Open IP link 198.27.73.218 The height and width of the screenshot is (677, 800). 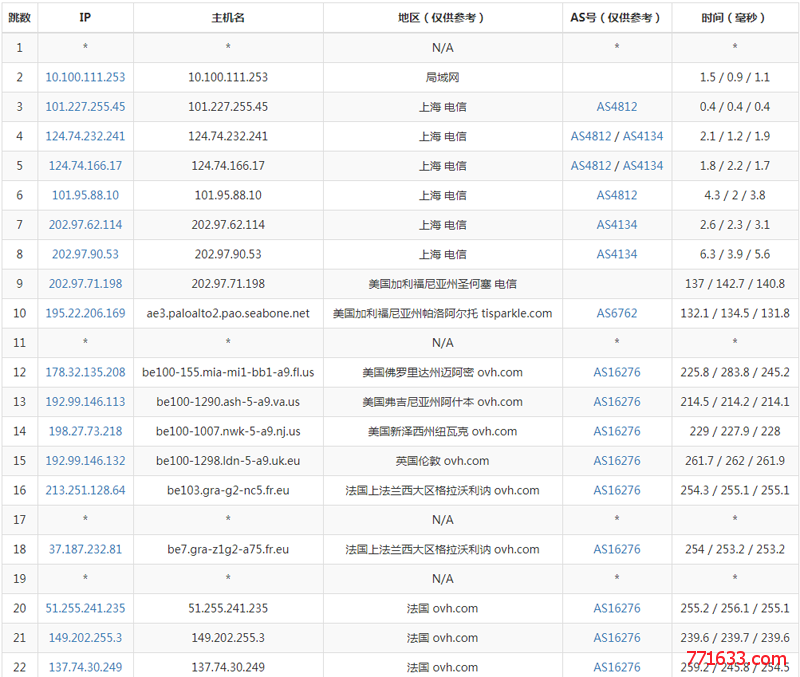(85, 432)
